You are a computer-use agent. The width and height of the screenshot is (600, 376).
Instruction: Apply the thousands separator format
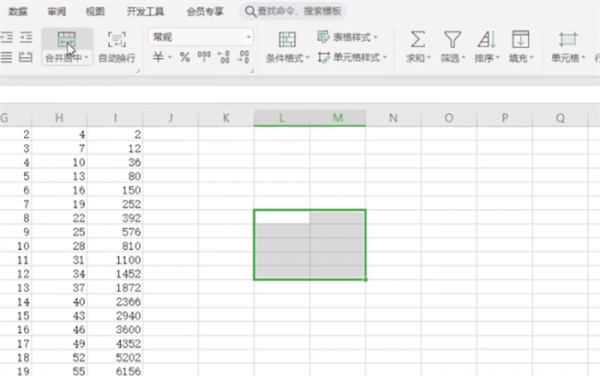click(204, 56)
